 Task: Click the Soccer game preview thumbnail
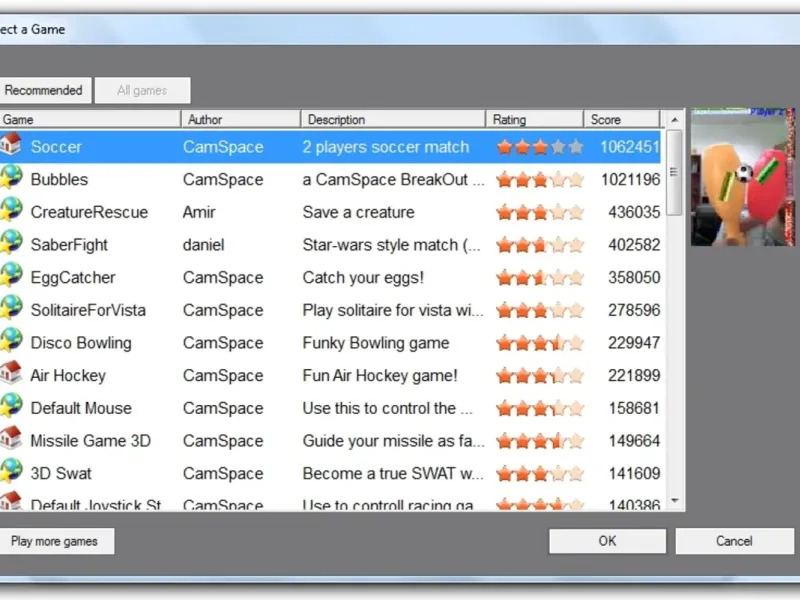742,177
